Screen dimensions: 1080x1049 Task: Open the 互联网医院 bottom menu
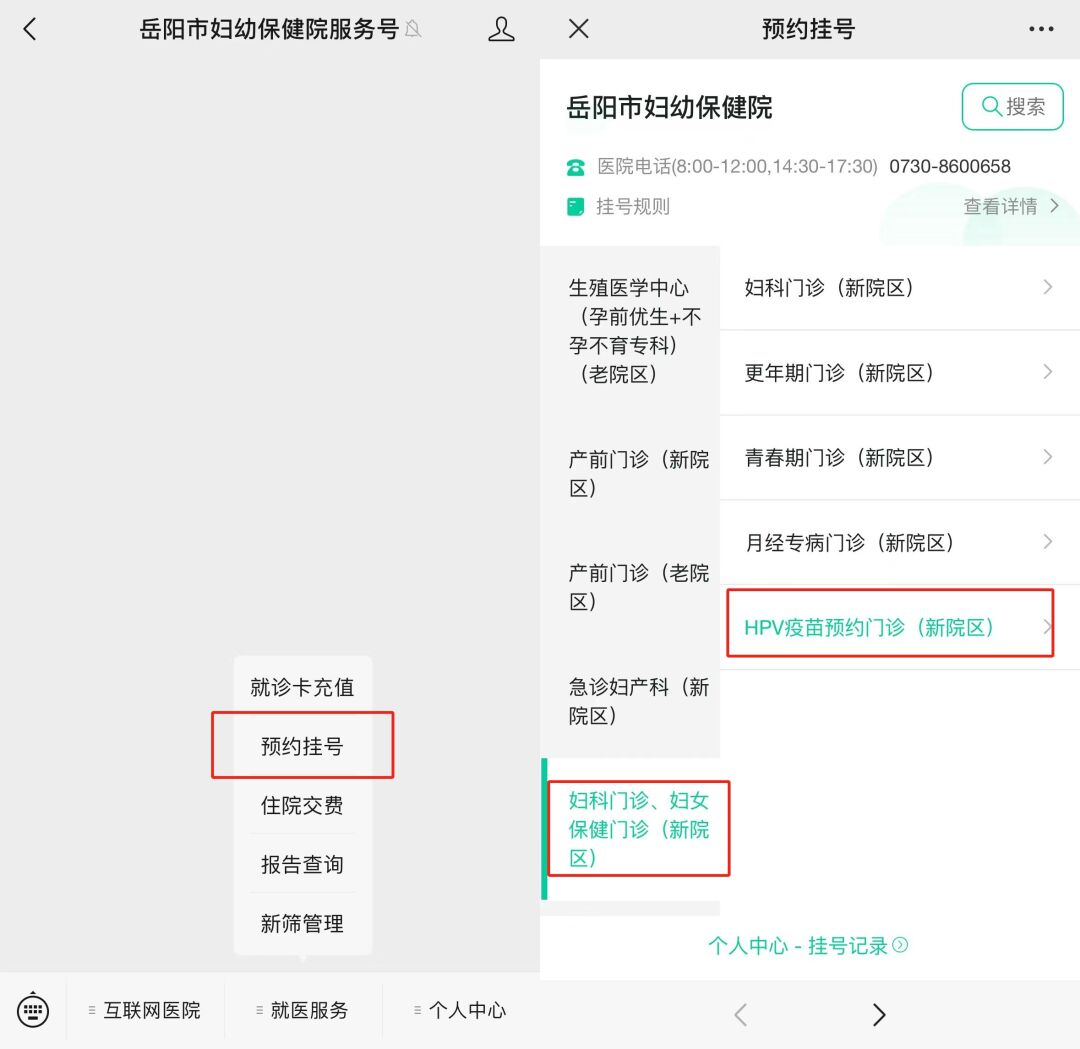click(145, 1010)
